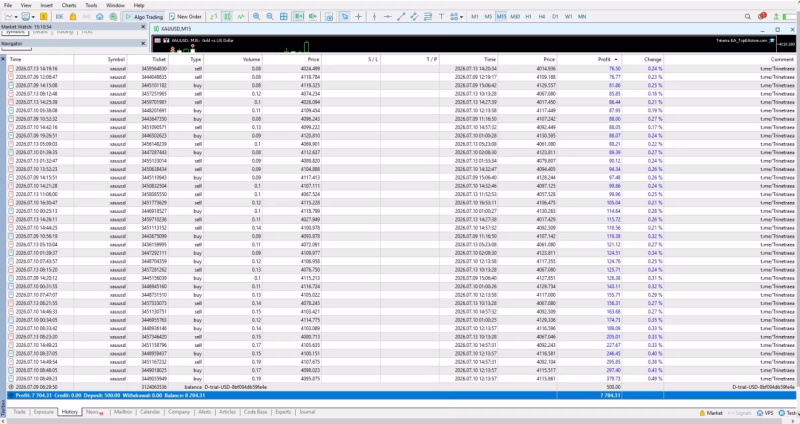Switch chart to candlesticks style
The width and height of the screenshot is (800, 424).
228,16
